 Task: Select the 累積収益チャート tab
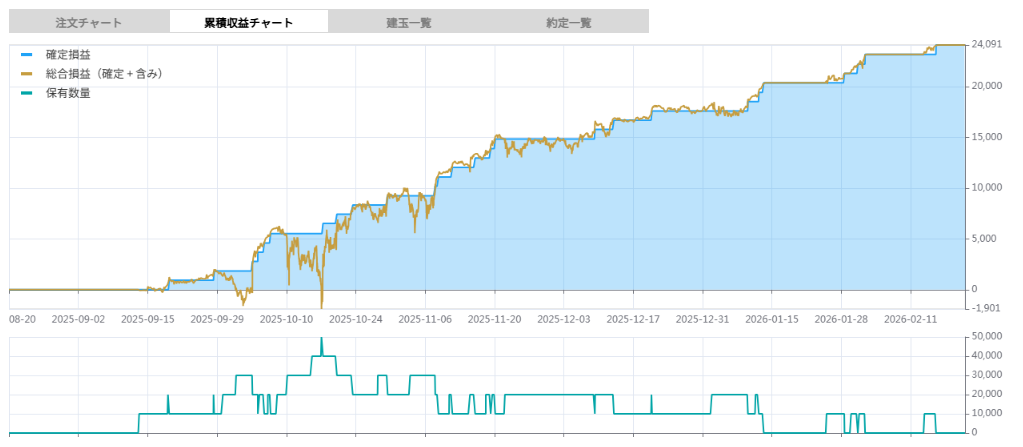pos(249,22)
